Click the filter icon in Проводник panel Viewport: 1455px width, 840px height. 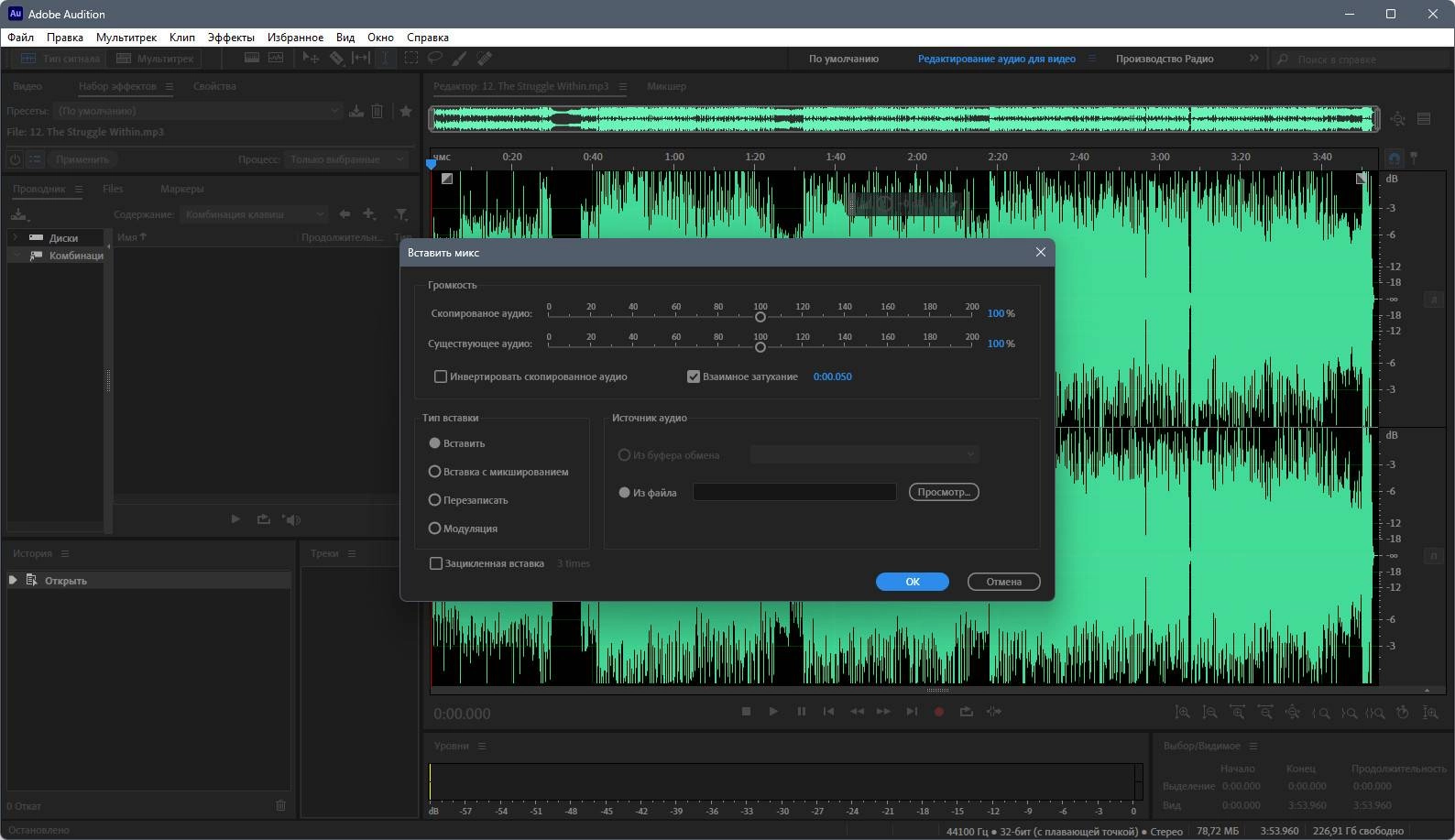pyautogui.click(x=401, y=214)
